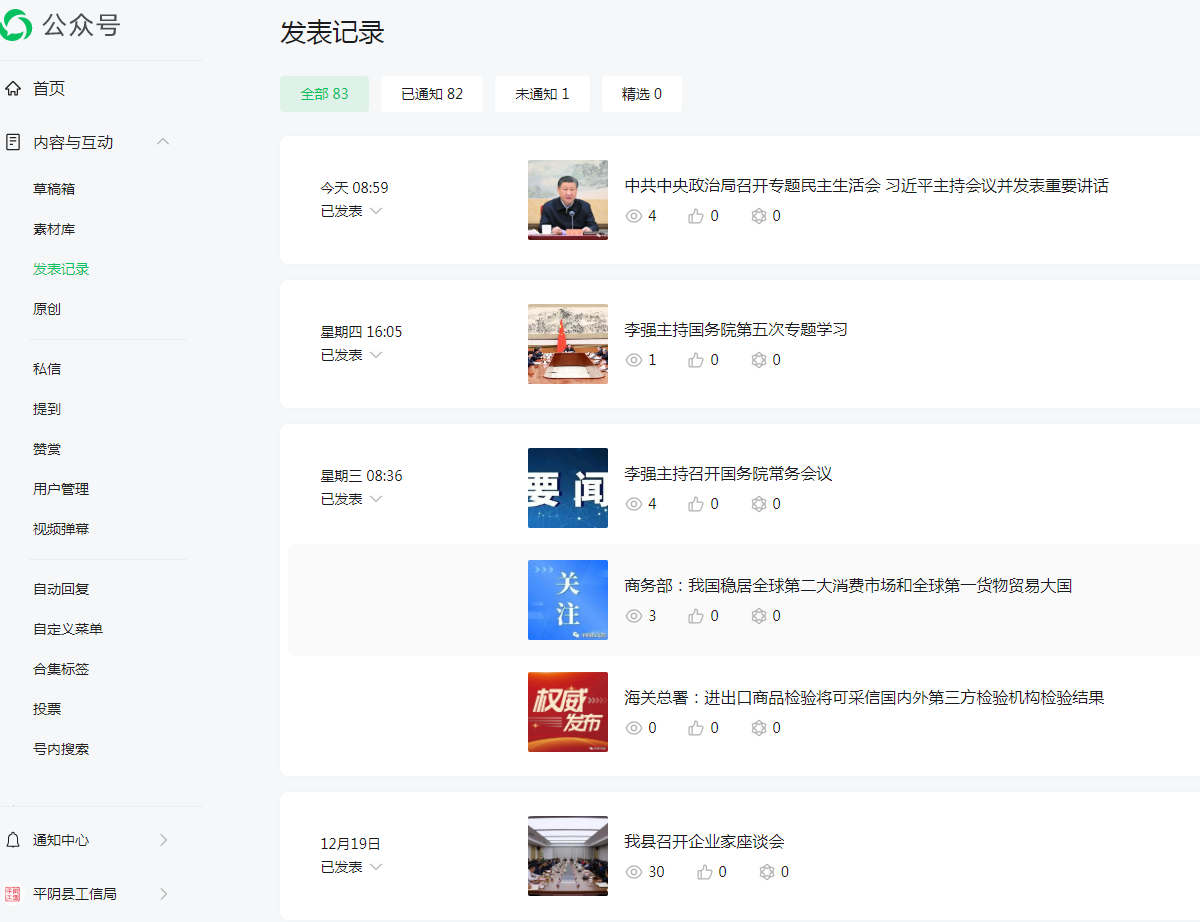The height and width of the screenshot is (922, 1200).
Task: Open the 已发表 dropdown under 12月19日
Action: coord(376,867)
